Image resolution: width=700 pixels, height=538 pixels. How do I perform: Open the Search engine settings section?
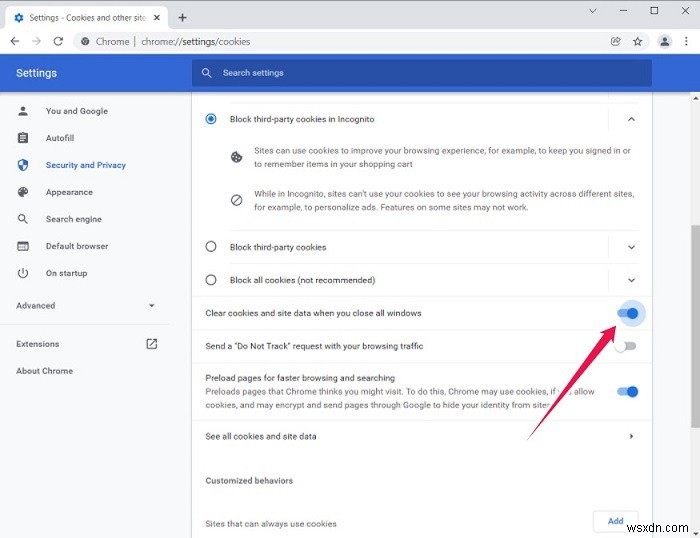(x=74, y=219)
